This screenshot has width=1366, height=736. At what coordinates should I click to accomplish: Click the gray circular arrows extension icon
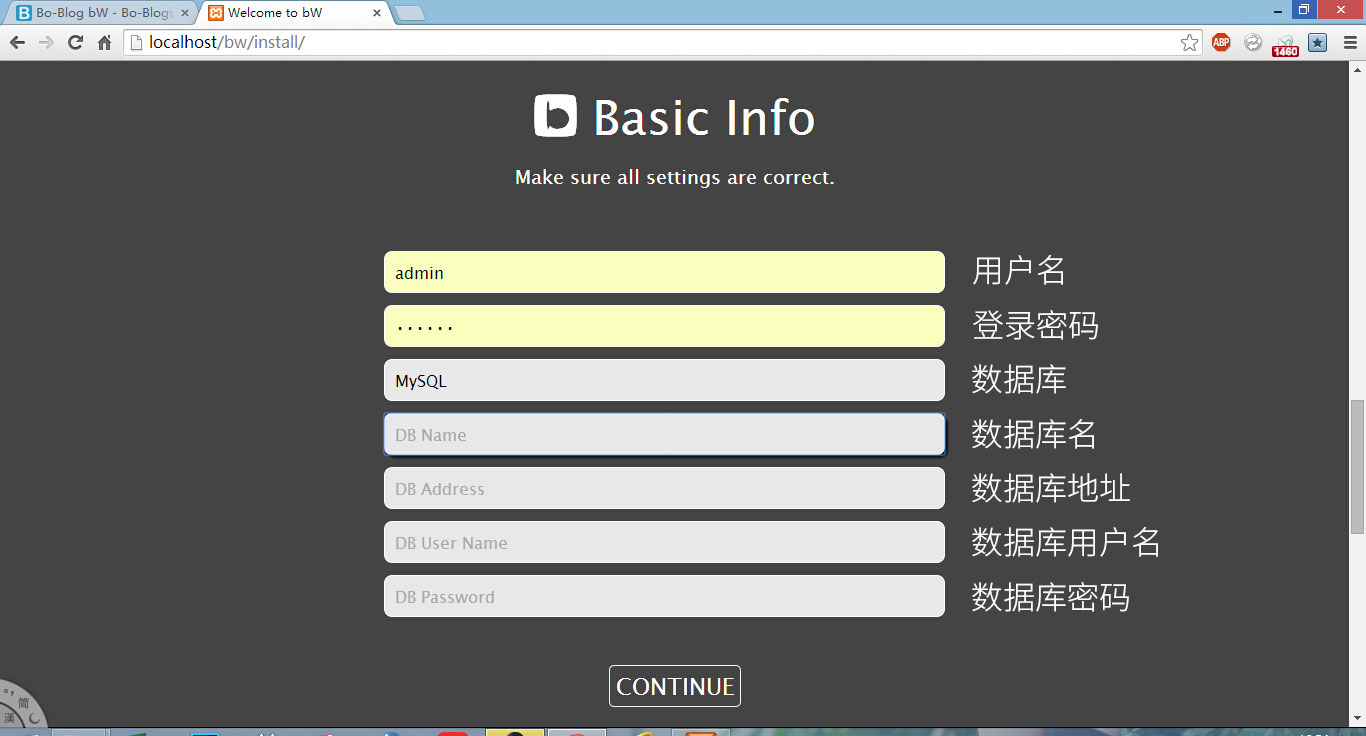1253,42
